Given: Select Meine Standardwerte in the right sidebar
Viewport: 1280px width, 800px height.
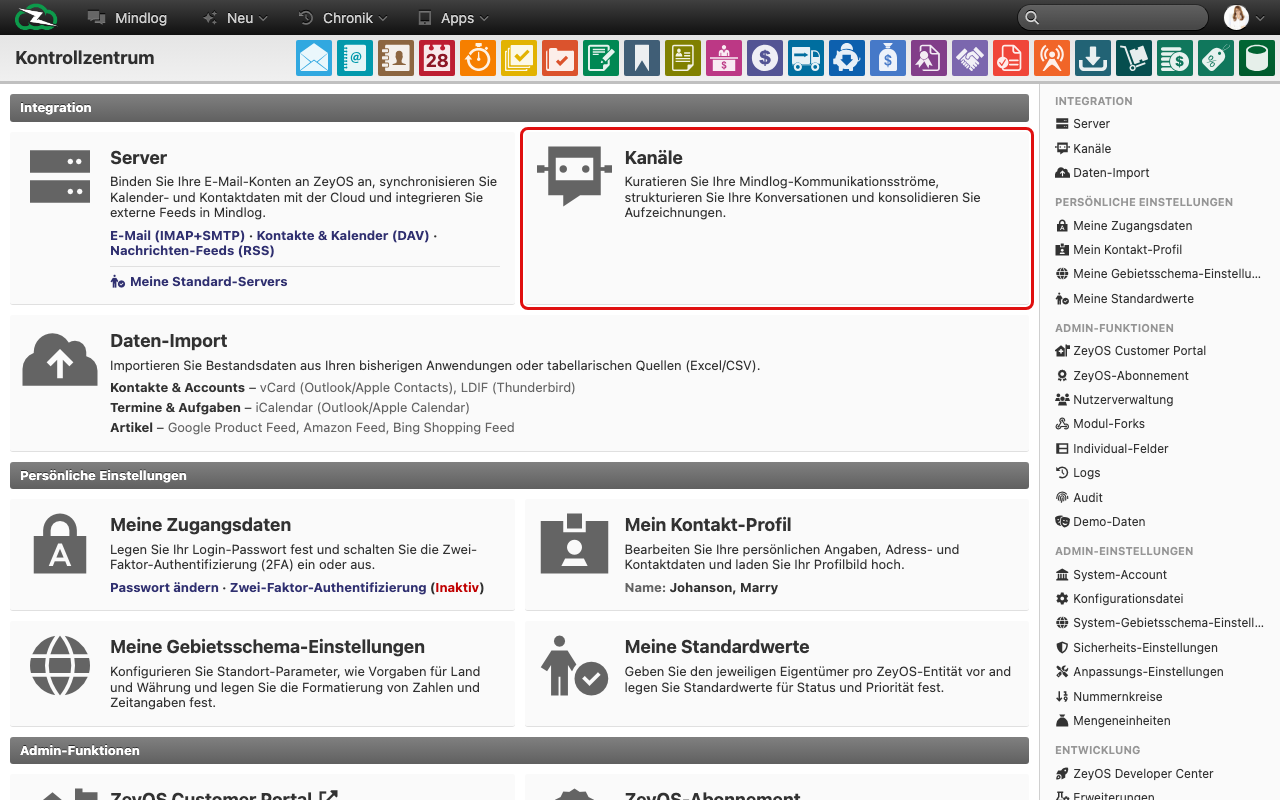Looking at the screenshot, I should click(x=1124, y=299).
